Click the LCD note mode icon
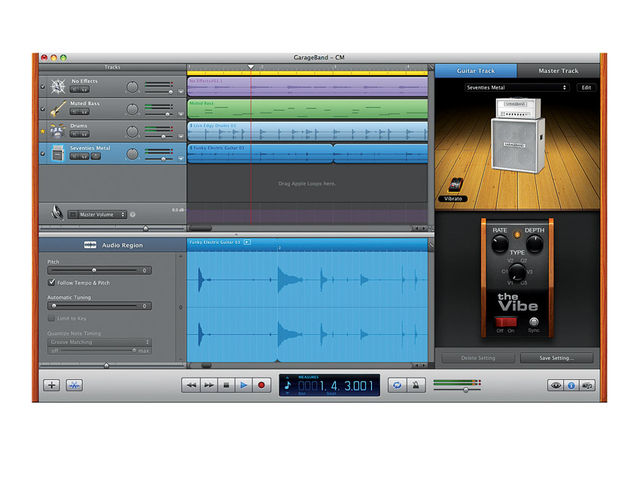Viewport: 640px width, 480px height. [288, 385]
